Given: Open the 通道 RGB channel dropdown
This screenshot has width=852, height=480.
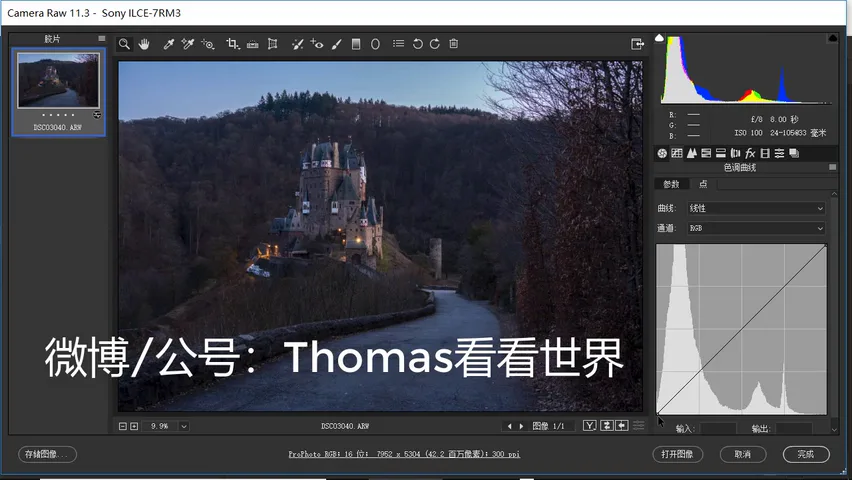Looking at the screenshot, I should [756, 228].
